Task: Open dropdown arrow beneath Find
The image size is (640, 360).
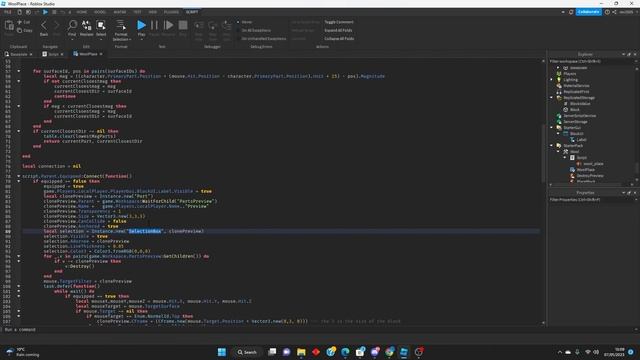Action: click(x=72, y=40)
